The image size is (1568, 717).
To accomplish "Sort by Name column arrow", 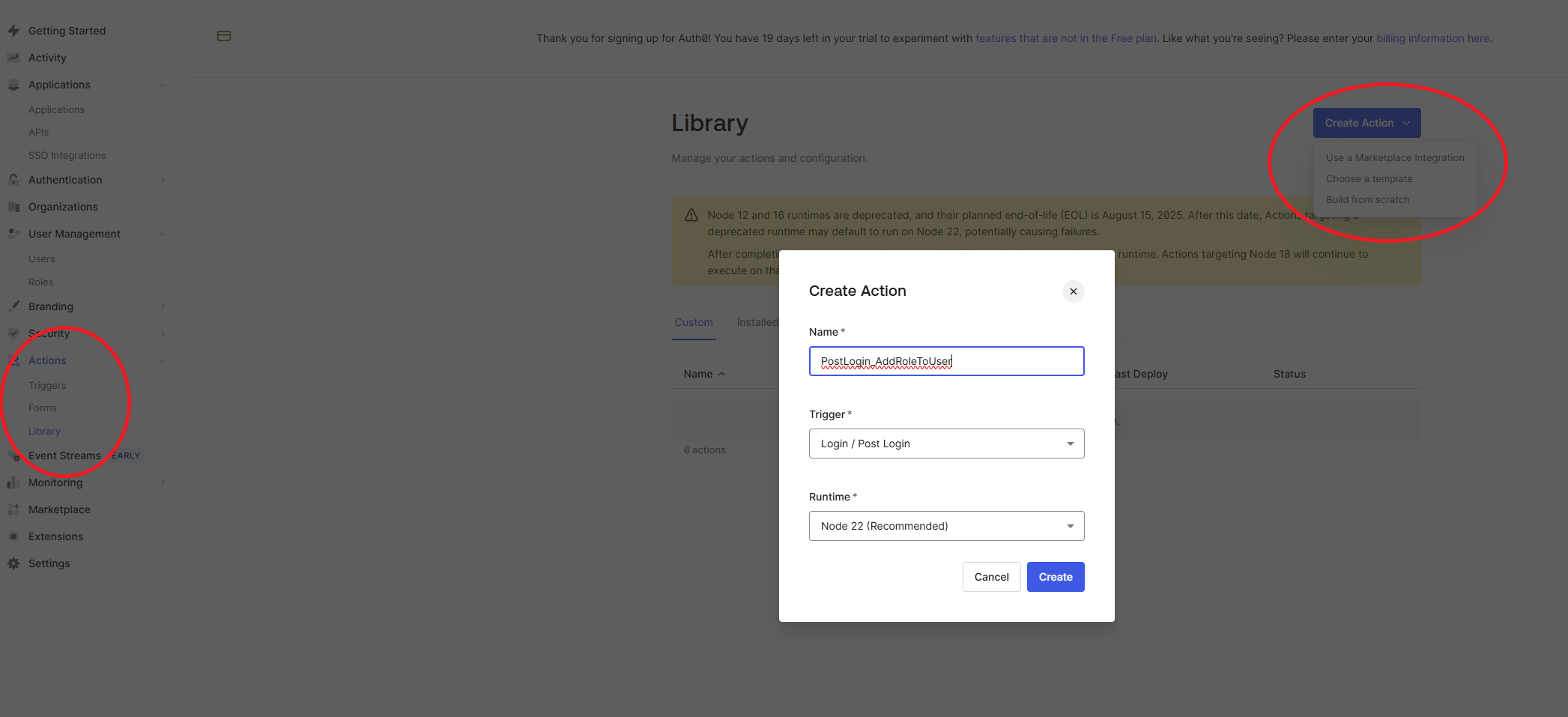I will 721,374.
